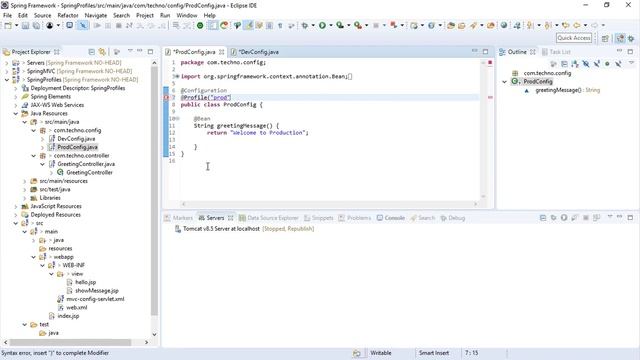Switch to the Console tab
Viewport: 640px width, 360px height.
point(391,218)
